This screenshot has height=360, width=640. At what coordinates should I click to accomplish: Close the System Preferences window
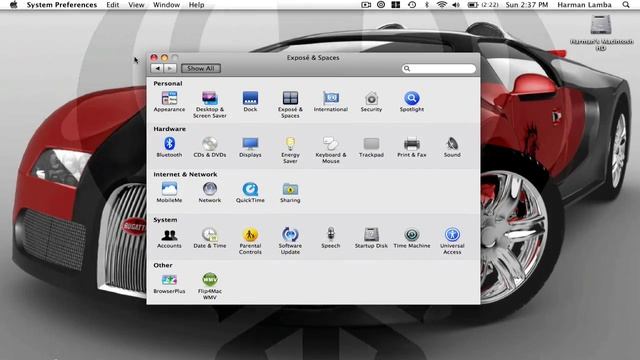[x=154, y=58]
